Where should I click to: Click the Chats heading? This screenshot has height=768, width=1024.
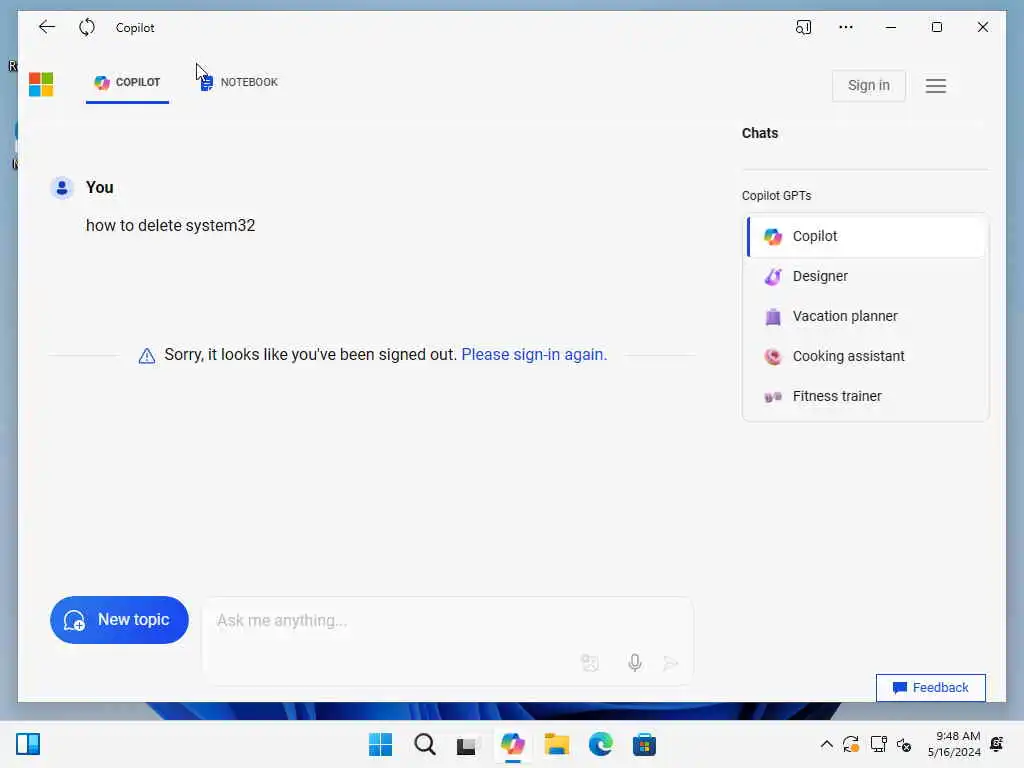pyautogui.click(x=760, y=133)
